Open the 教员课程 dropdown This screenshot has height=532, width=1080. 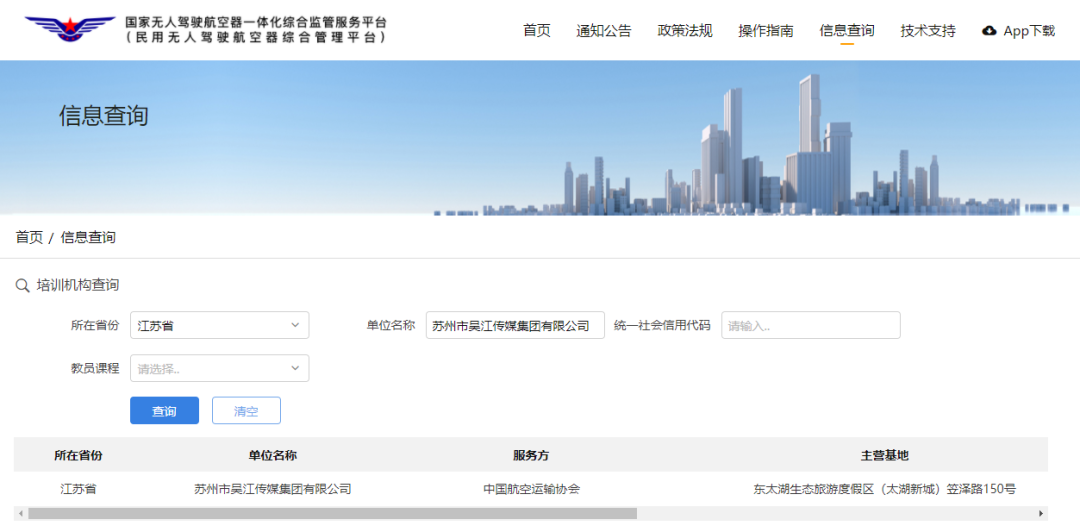point(220,368)
